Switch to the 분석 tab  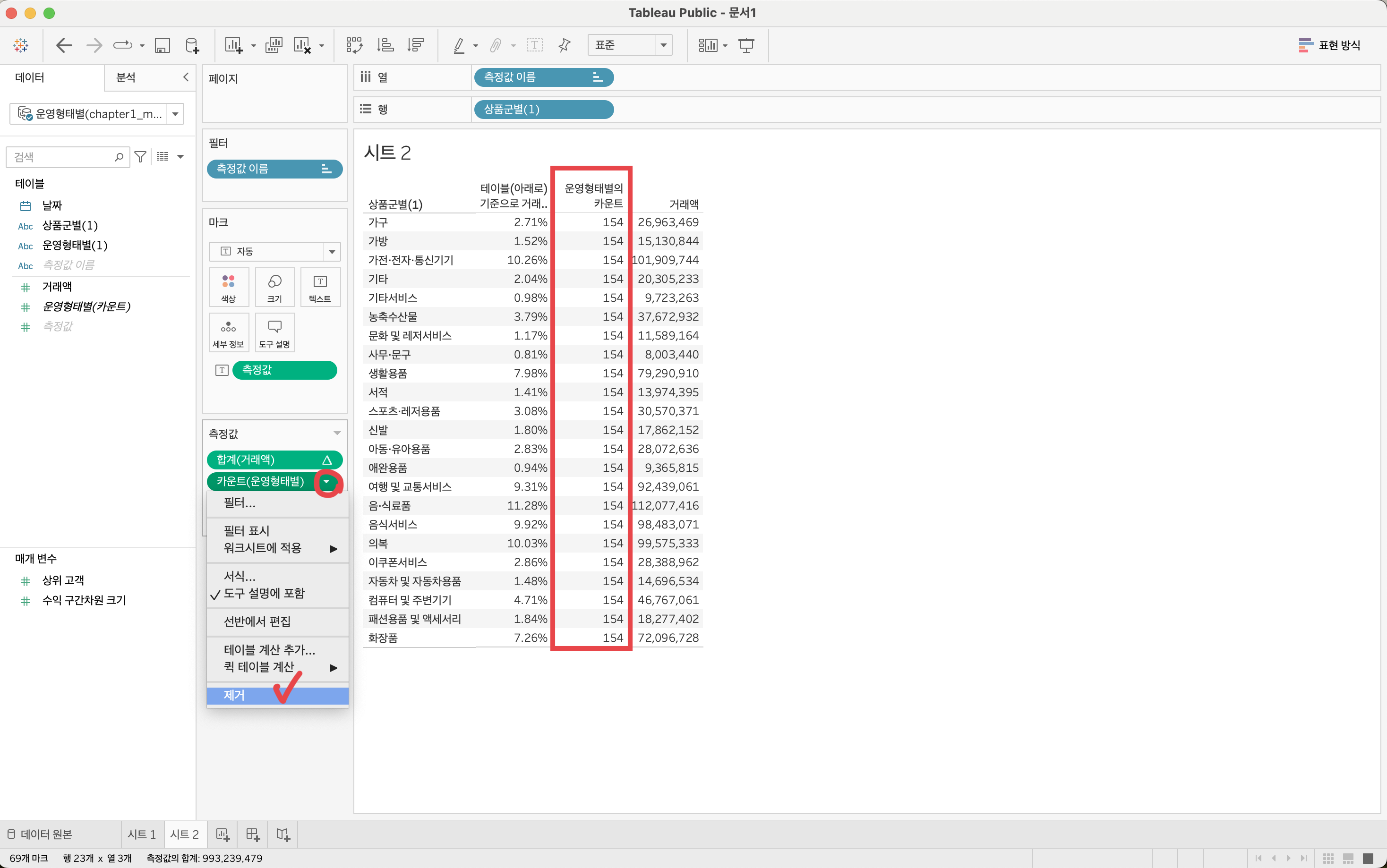pos(126,77)
